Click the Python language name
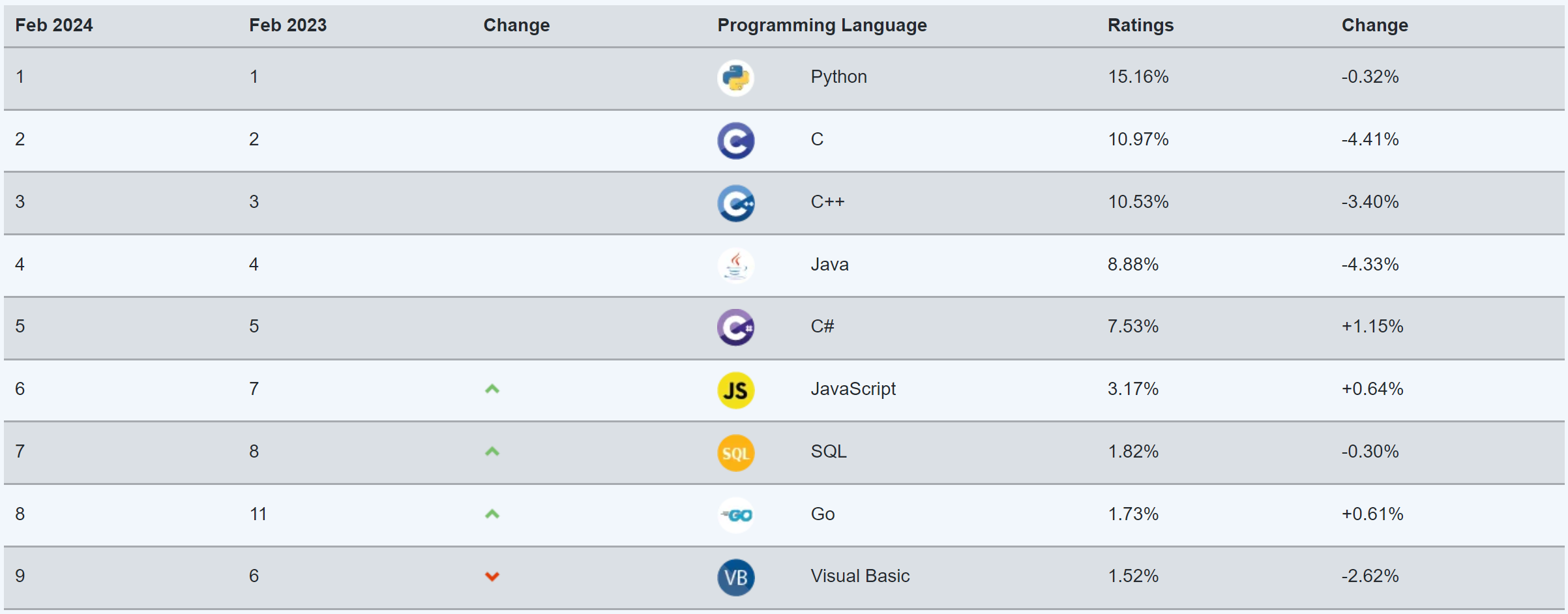The height and width of the screenshot is (614, 1568). (x=838, y=77)
